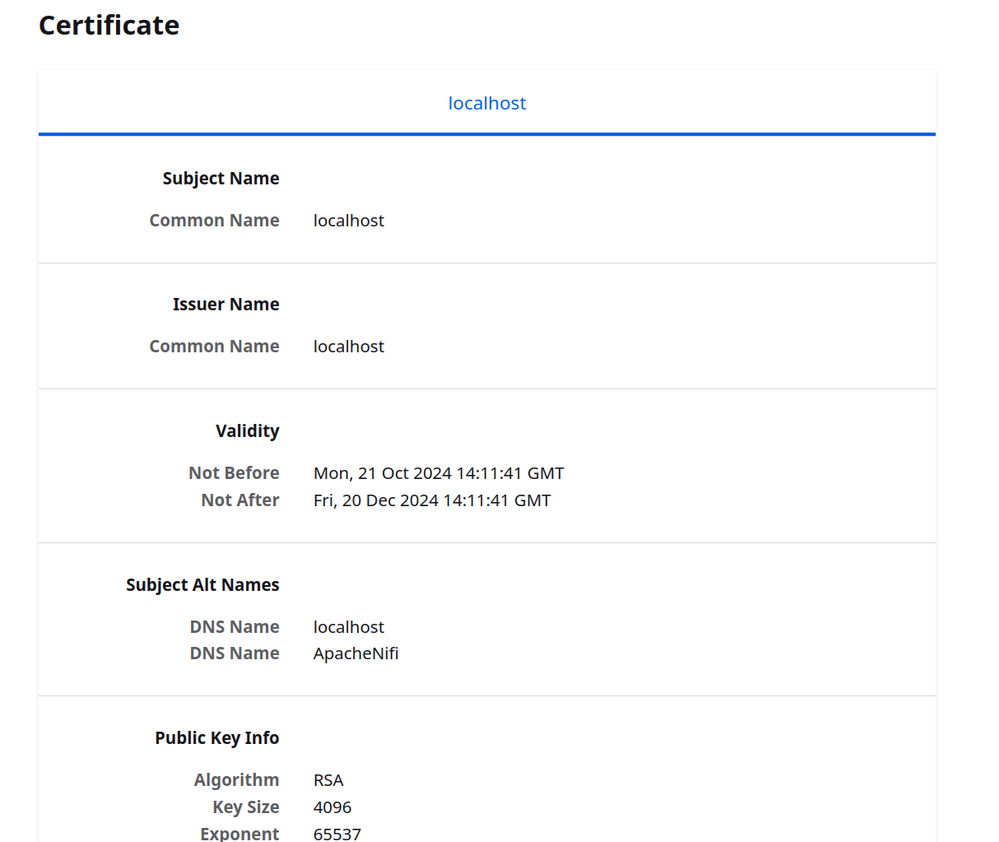Click the Not After label
Screen dimensions: 999x842
point(240,500)
